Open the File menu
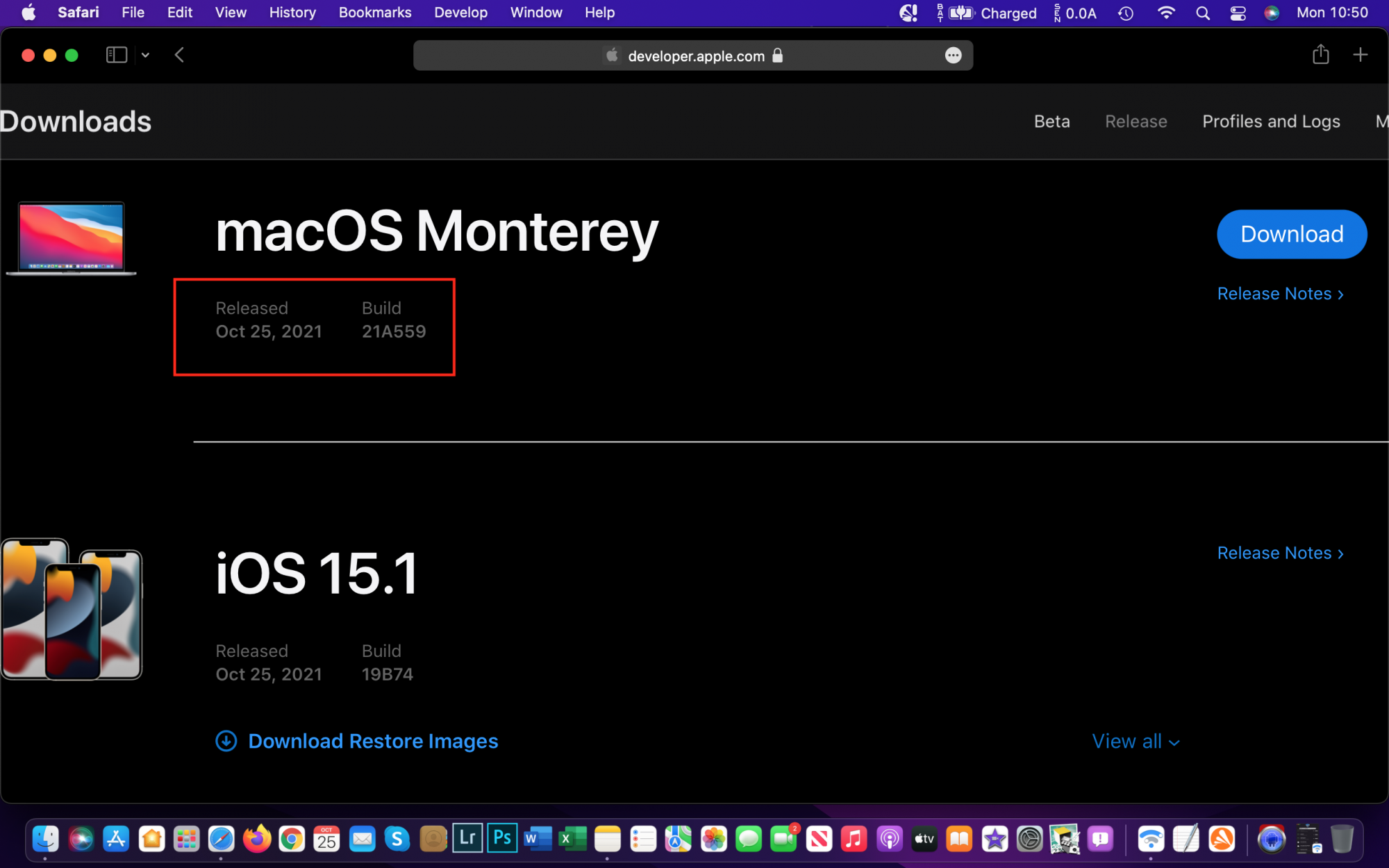 pyautogui.click(x=133, y=12)
